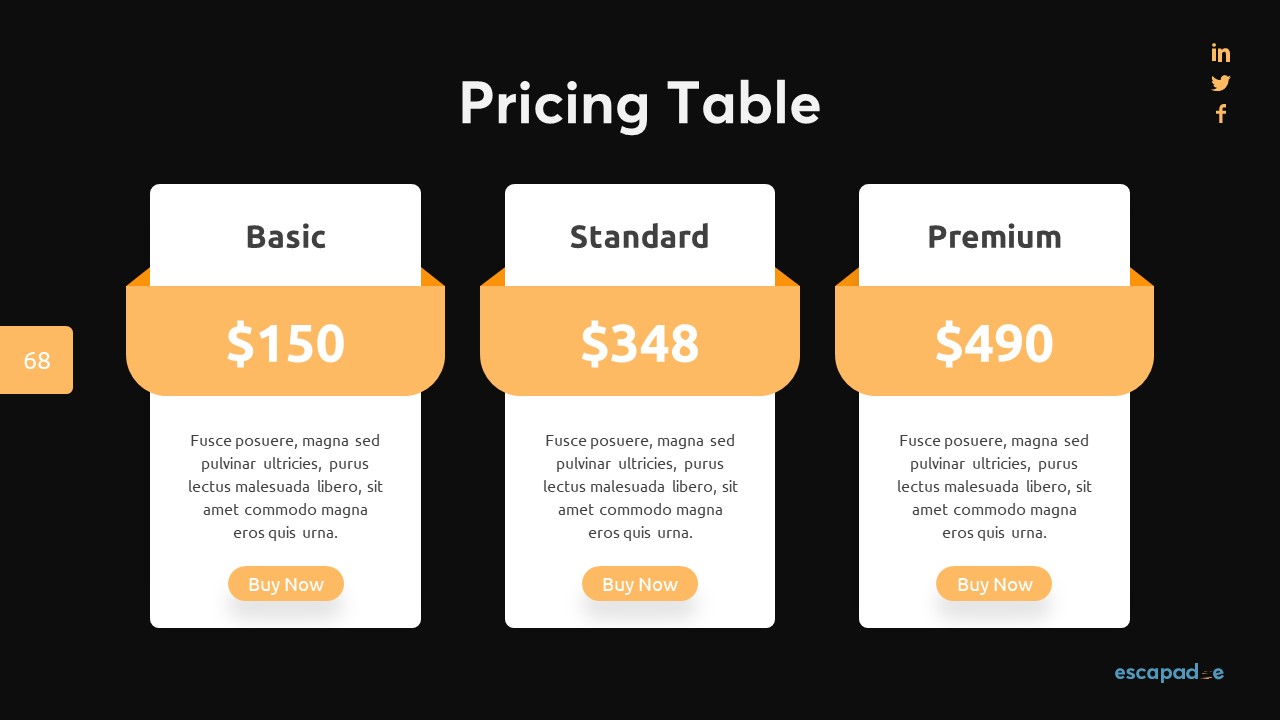1280x720 pixels.
Task: Click the $150 price banner
Action: 286,342
